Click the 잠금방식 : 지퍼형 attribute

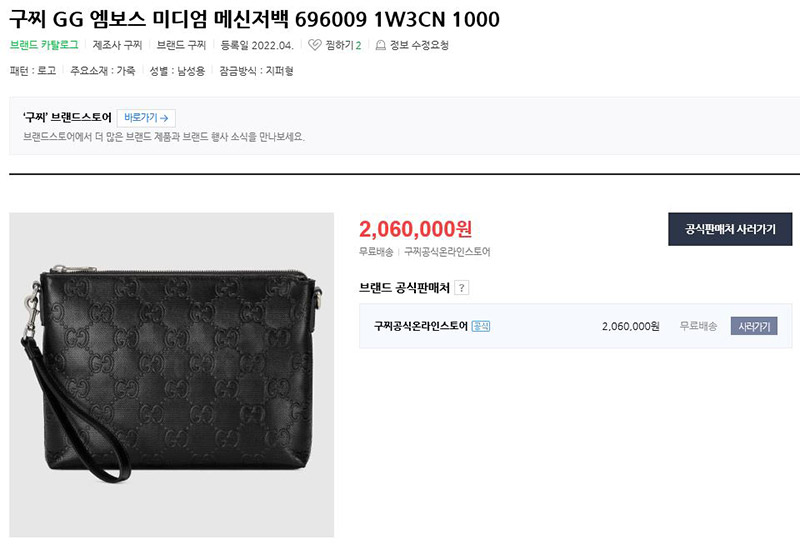257,71
